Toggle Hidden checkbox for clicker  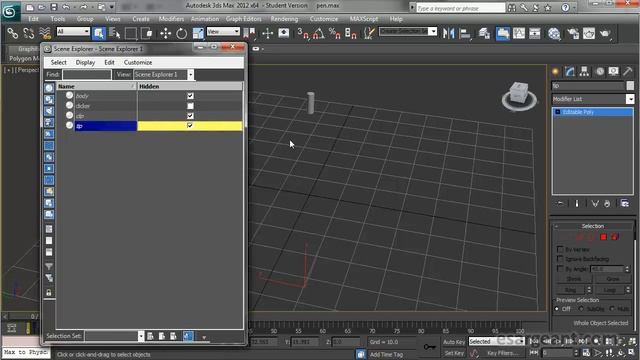tap(190, 106)
